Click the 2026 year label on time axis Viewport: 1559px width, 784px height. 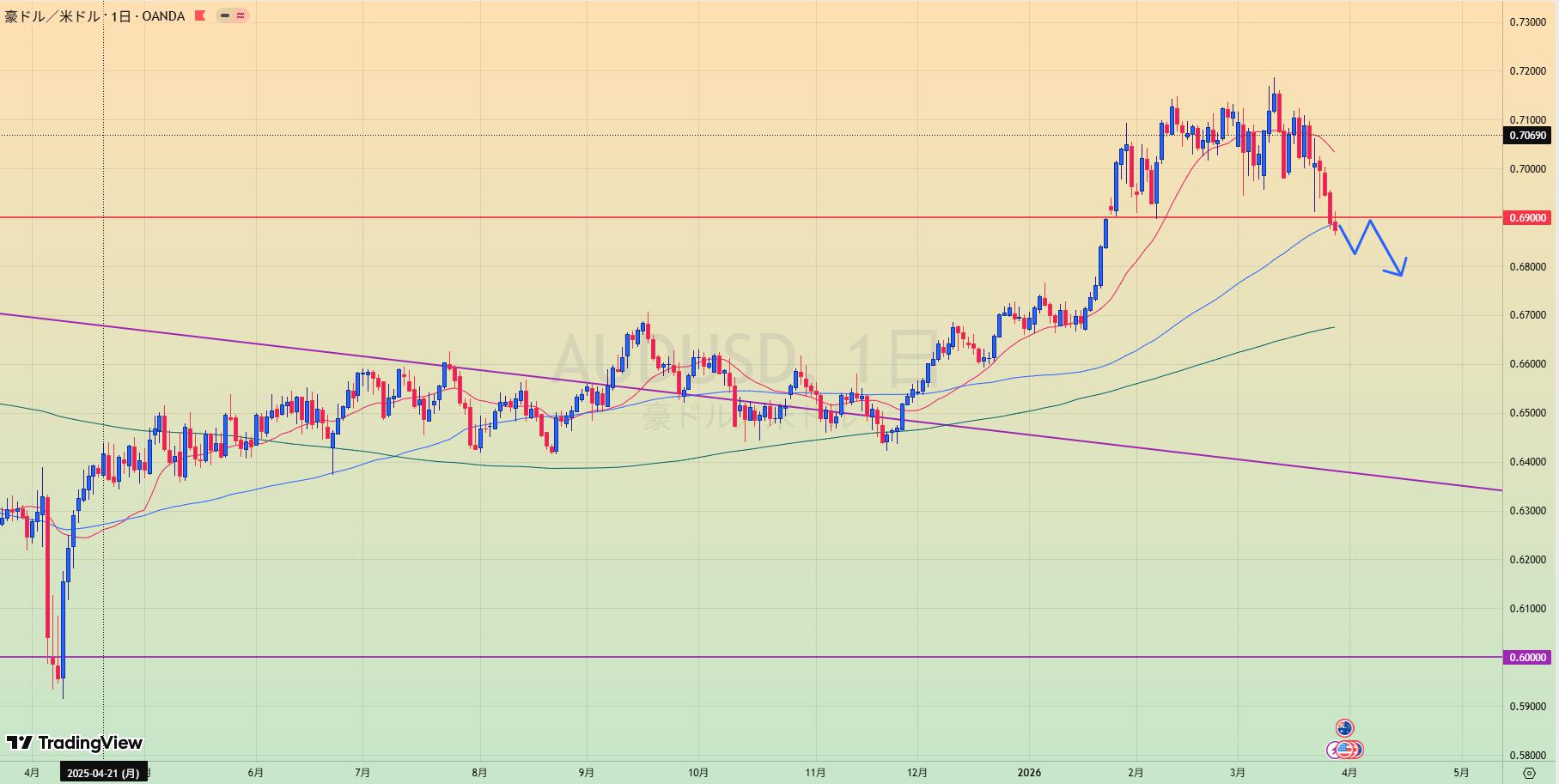tap(1029, 773)
